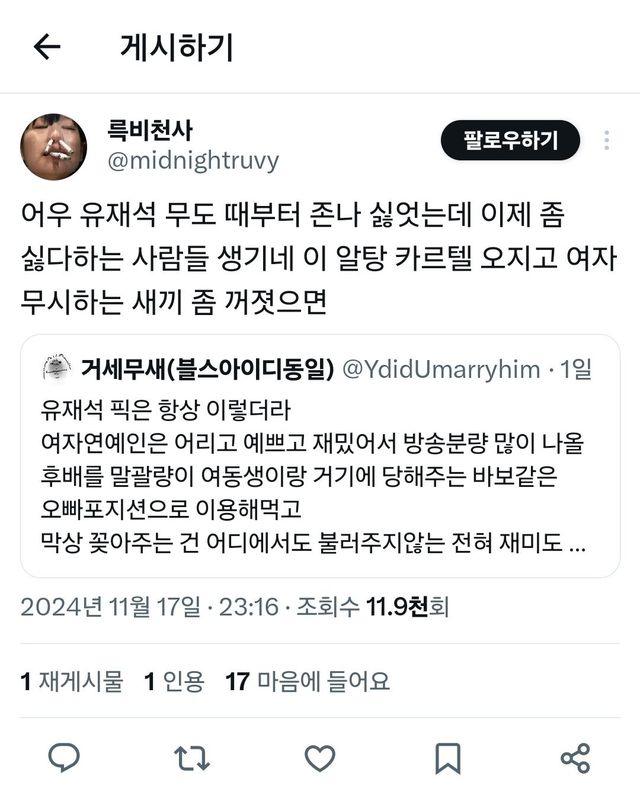Follow user with 팔로우하기 button

510,140
